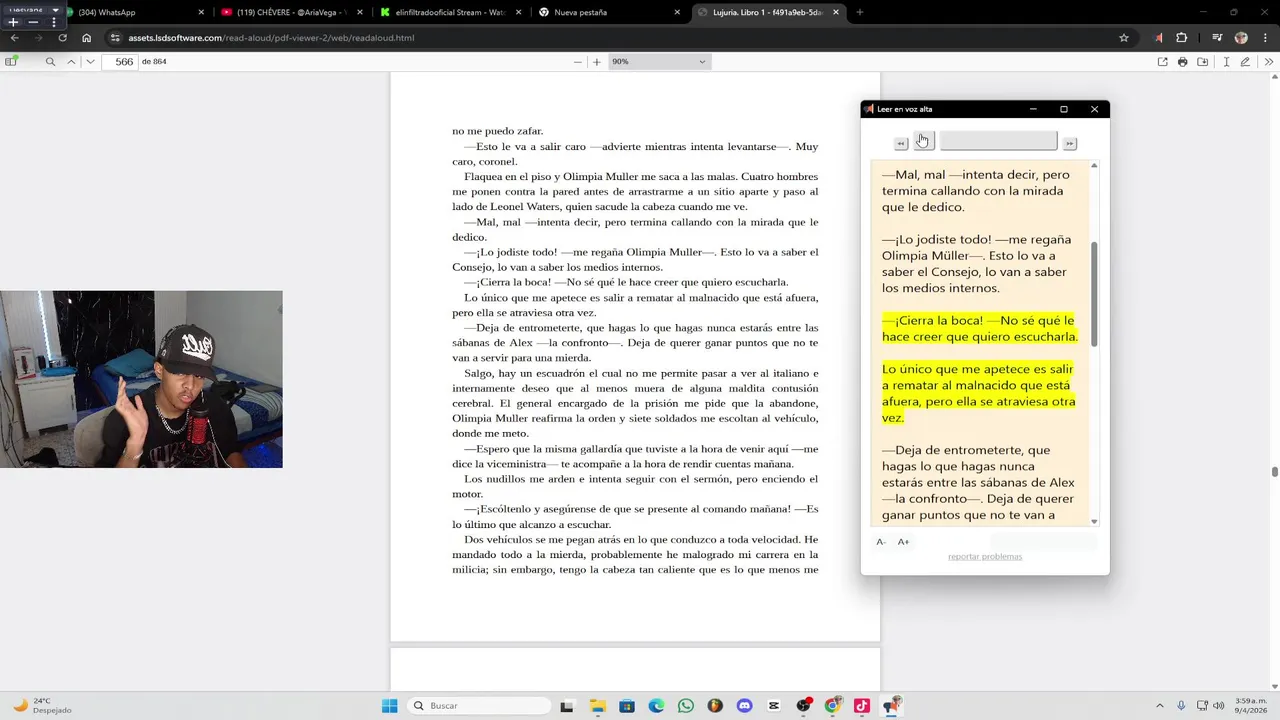Viewport: 1280px width, 720px height.
Task: Open Google Chrome from taskbar
Action: click(x=832, y=706)
